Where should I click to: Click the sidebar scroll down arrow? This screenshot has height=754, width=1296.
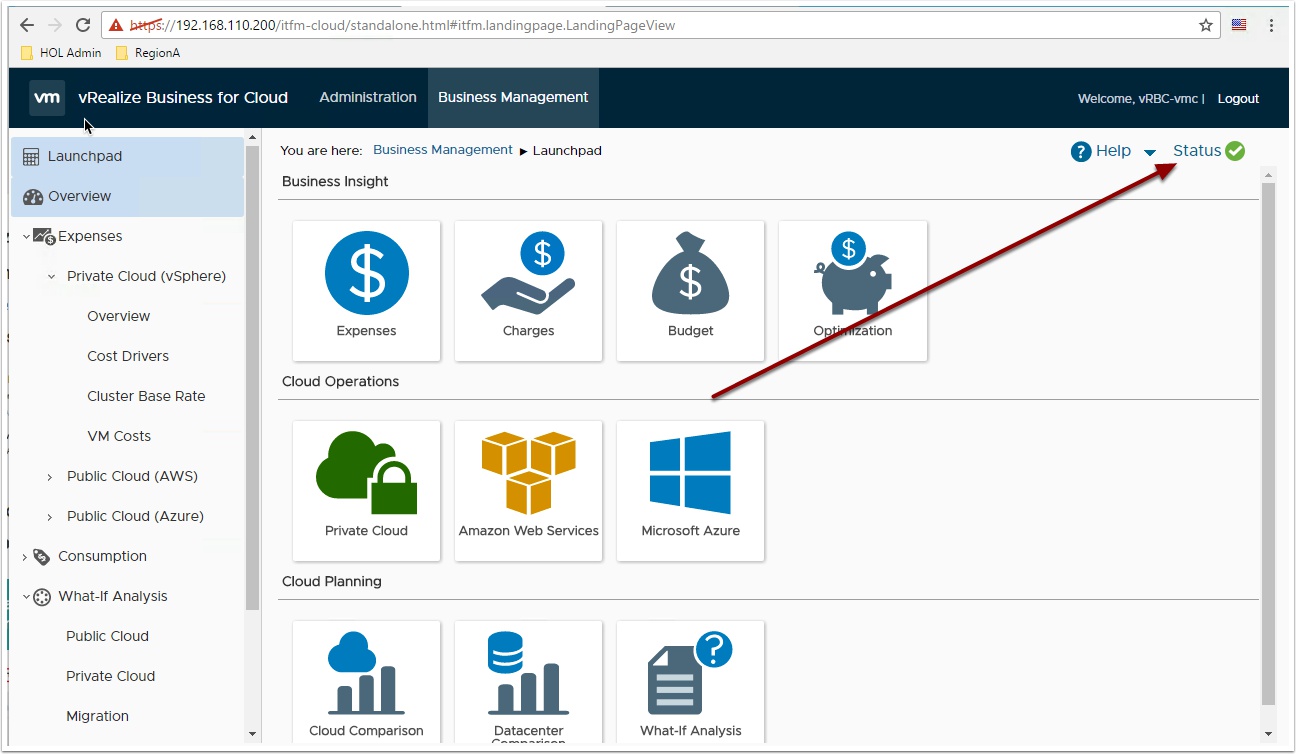[253, 734]
